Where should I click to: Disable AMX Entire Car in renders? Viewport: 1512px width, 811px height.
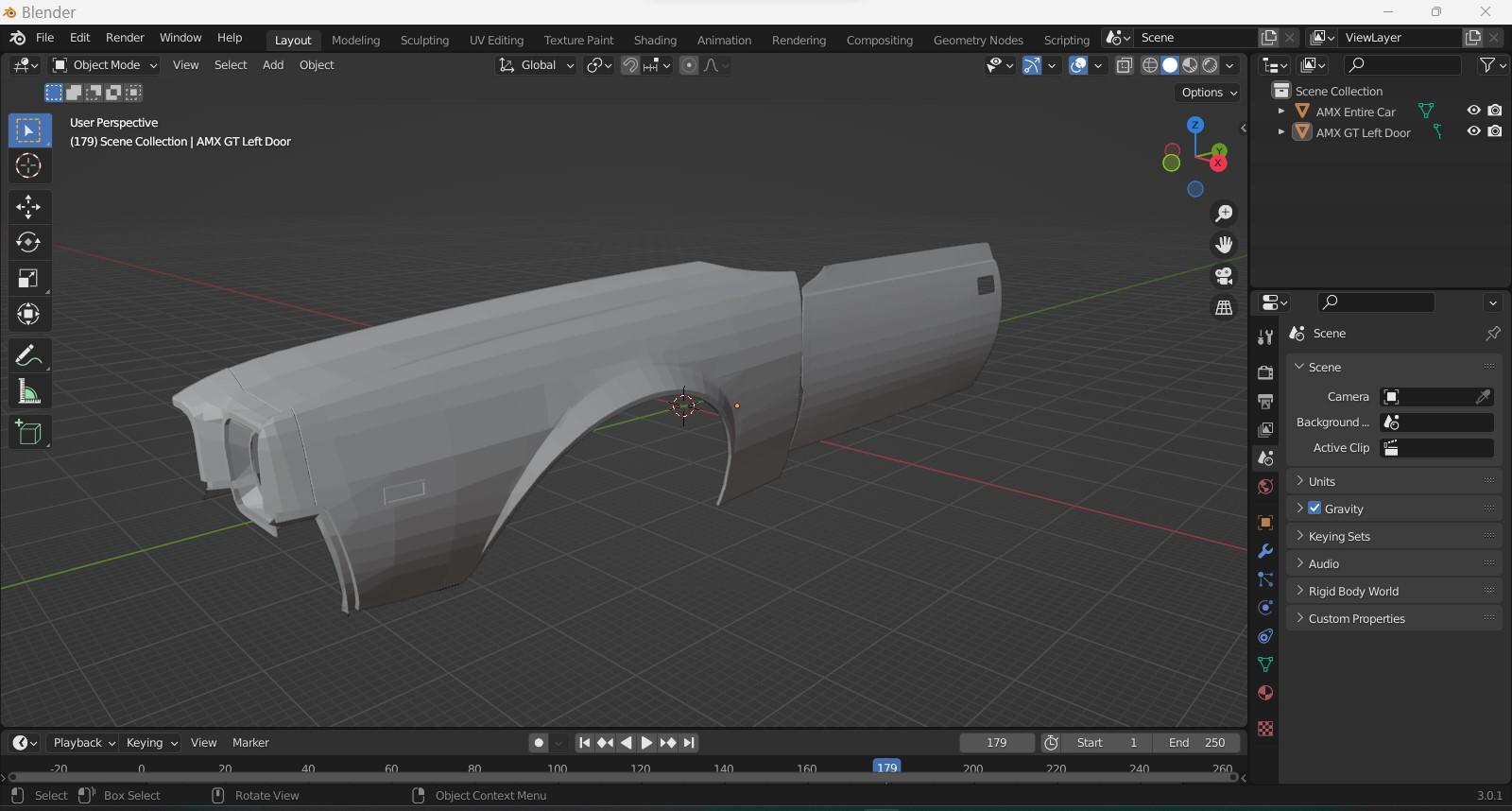(1495, 111)
